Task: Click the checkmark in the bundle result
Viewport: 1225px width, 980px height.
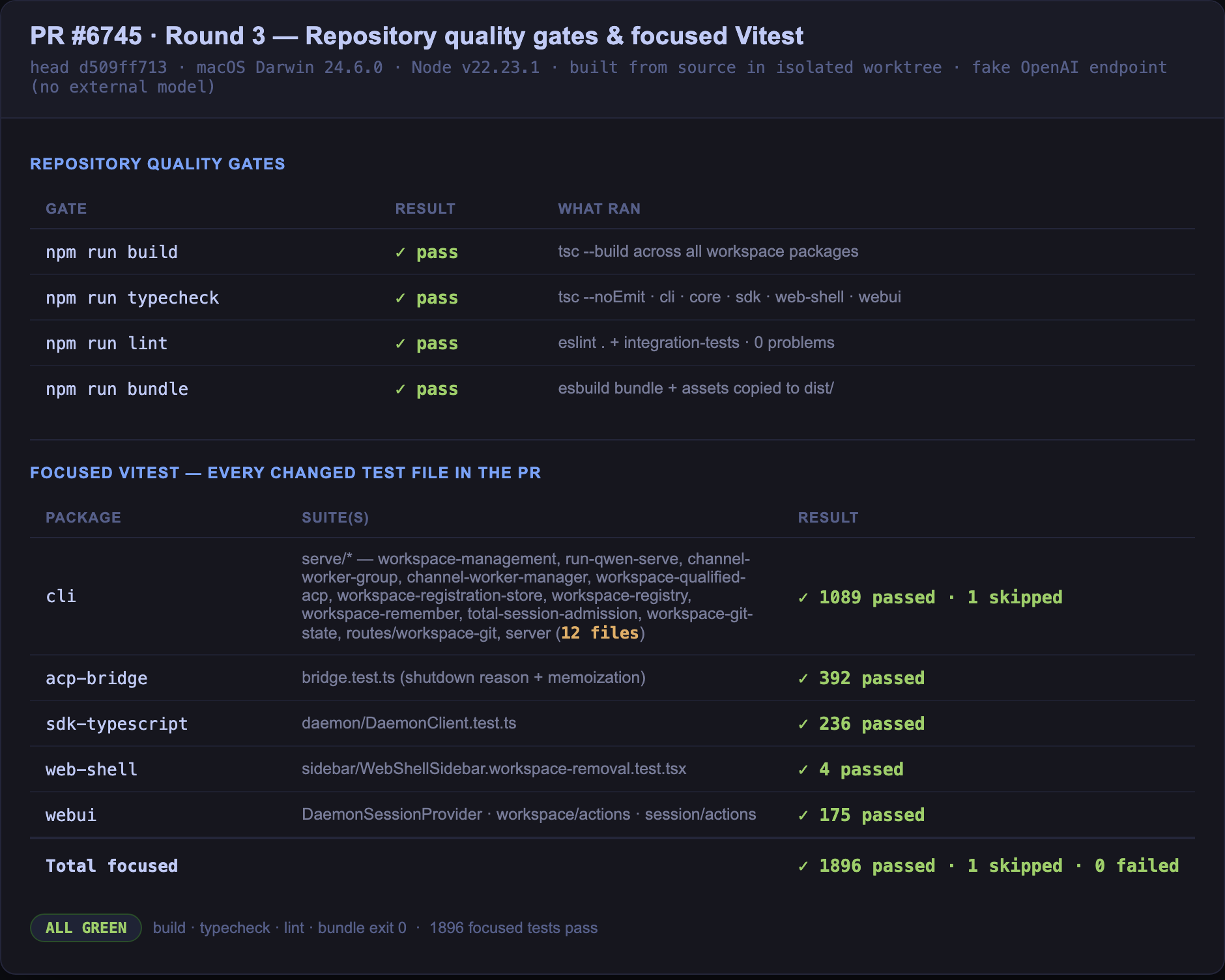Action: tap(401, 389)
